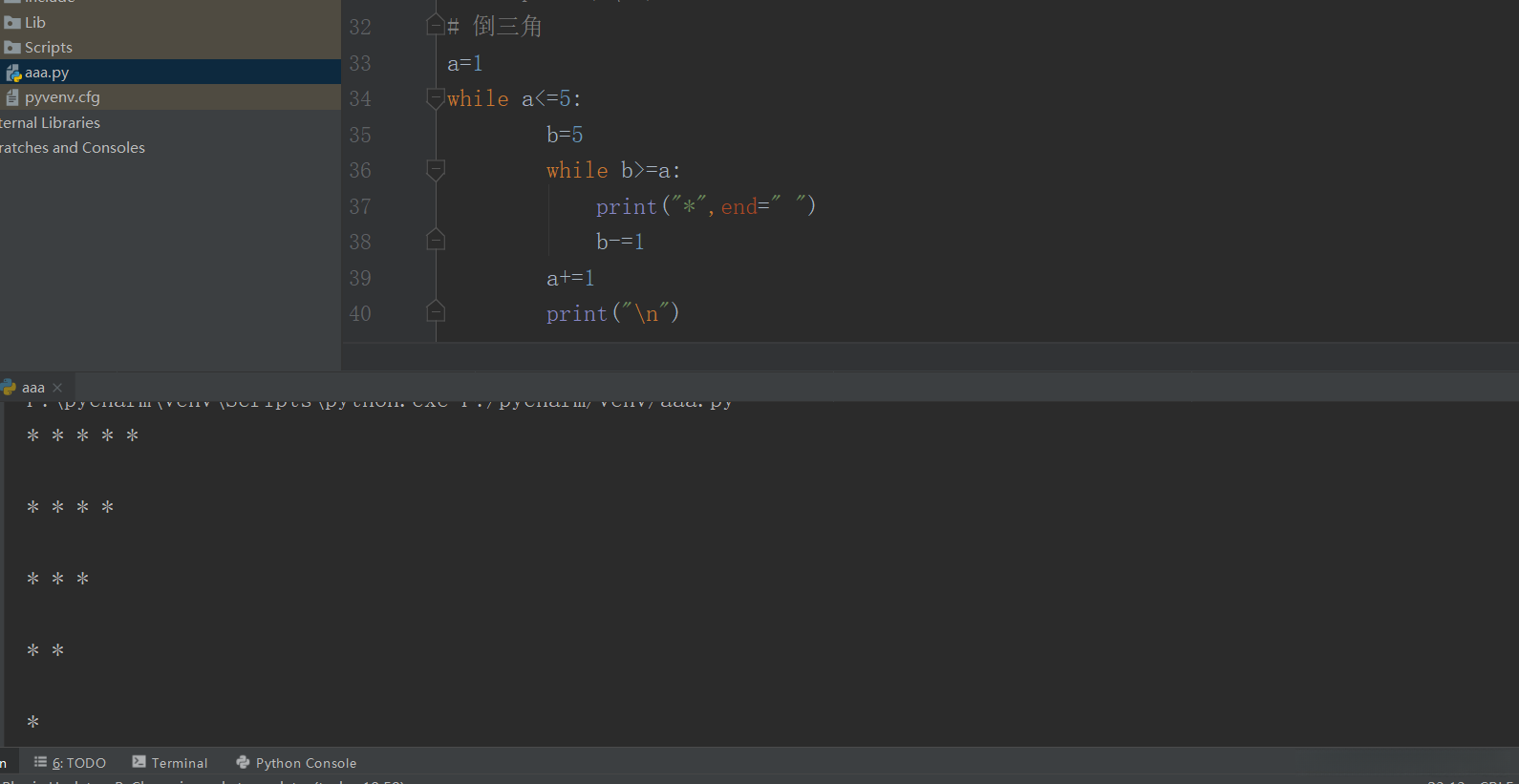Viewport: 1519px width, 784px height.
Task: Click the Lib folder icon
Action: click(12, 23)
